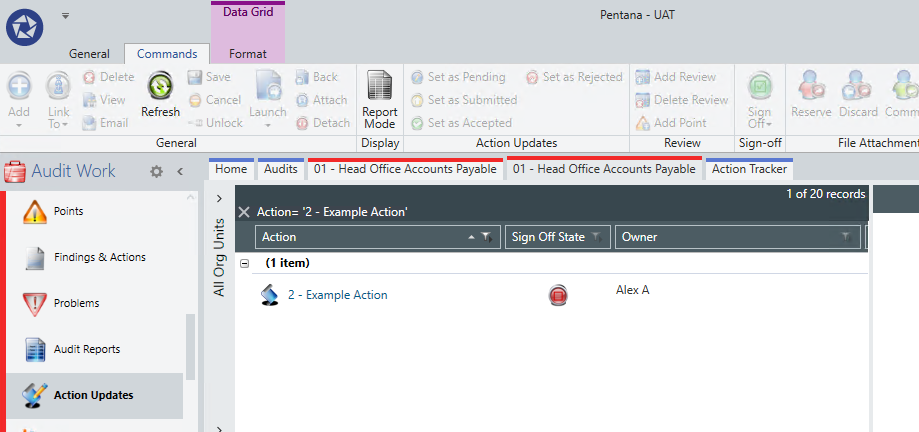Click the View command
This screenshot has height=432, width=919.
coord(104,100)
